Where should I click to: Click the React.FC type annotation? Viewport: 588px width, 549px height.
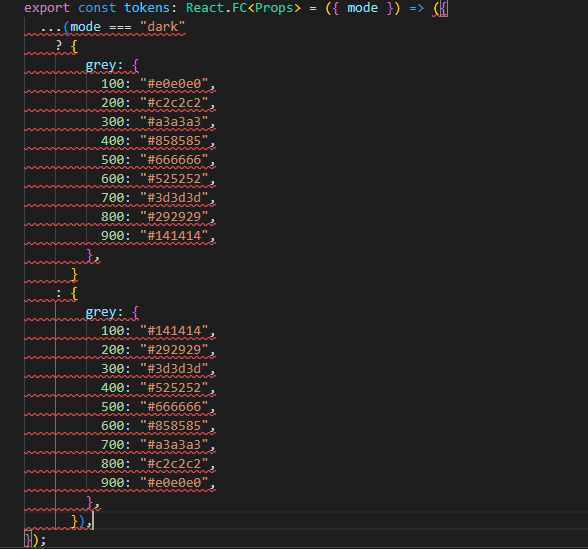(216, 8)
